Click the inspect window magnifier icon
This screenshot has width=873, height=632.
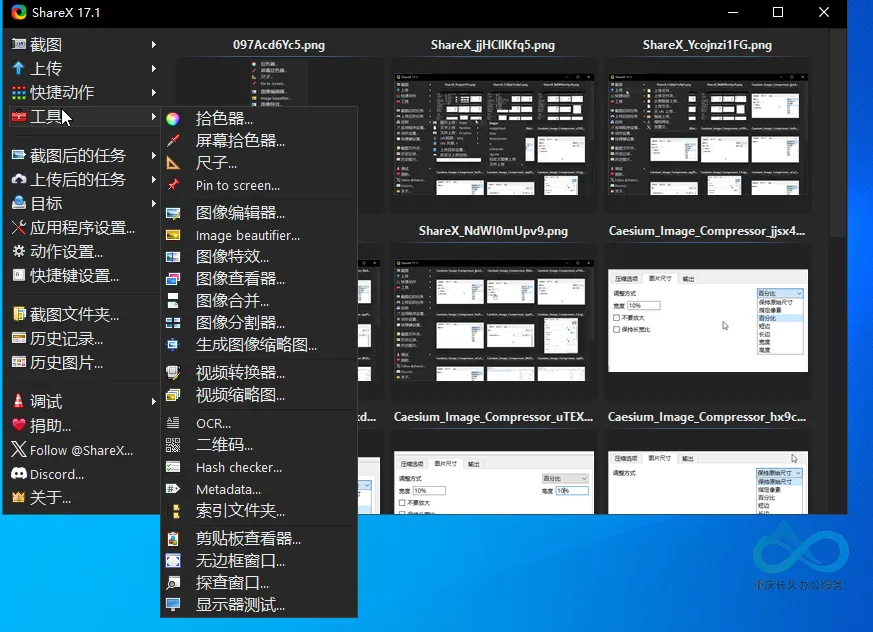click(173, 583)
